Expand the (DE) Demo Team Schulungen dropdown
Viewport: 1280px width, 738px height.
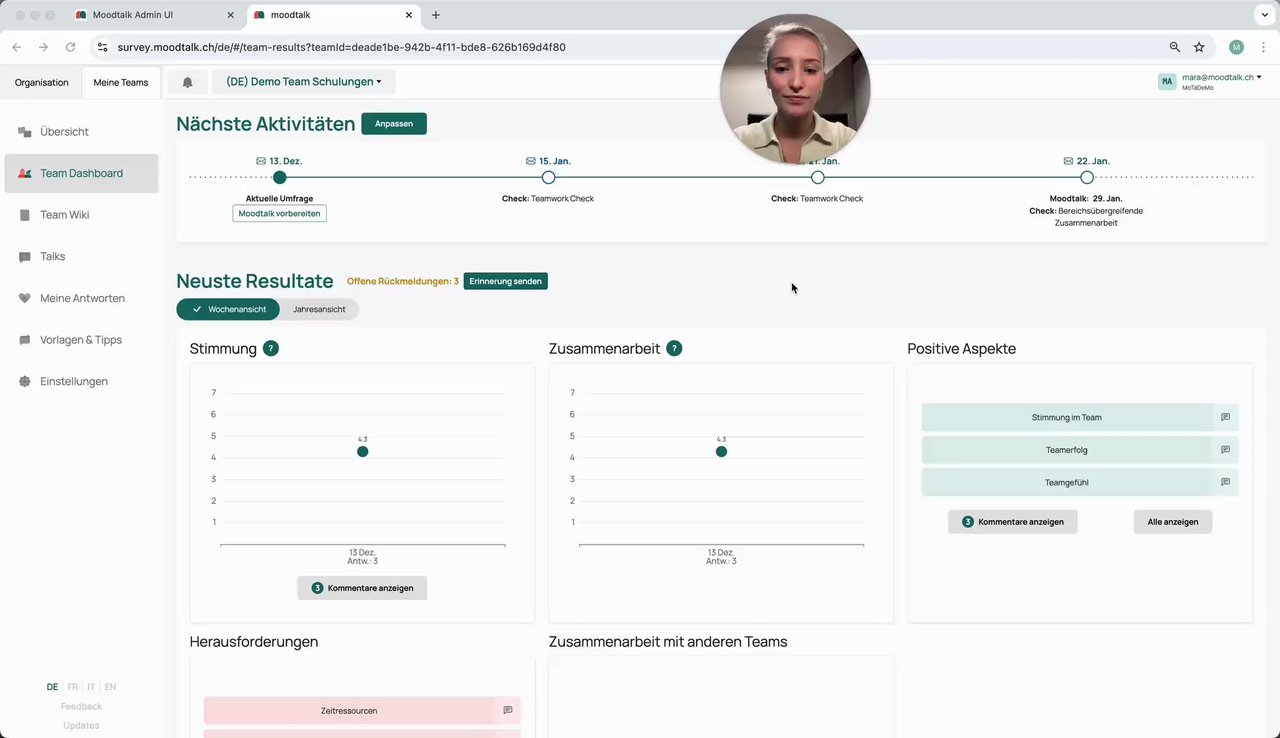pyautogui.click(x=304, y=82)
